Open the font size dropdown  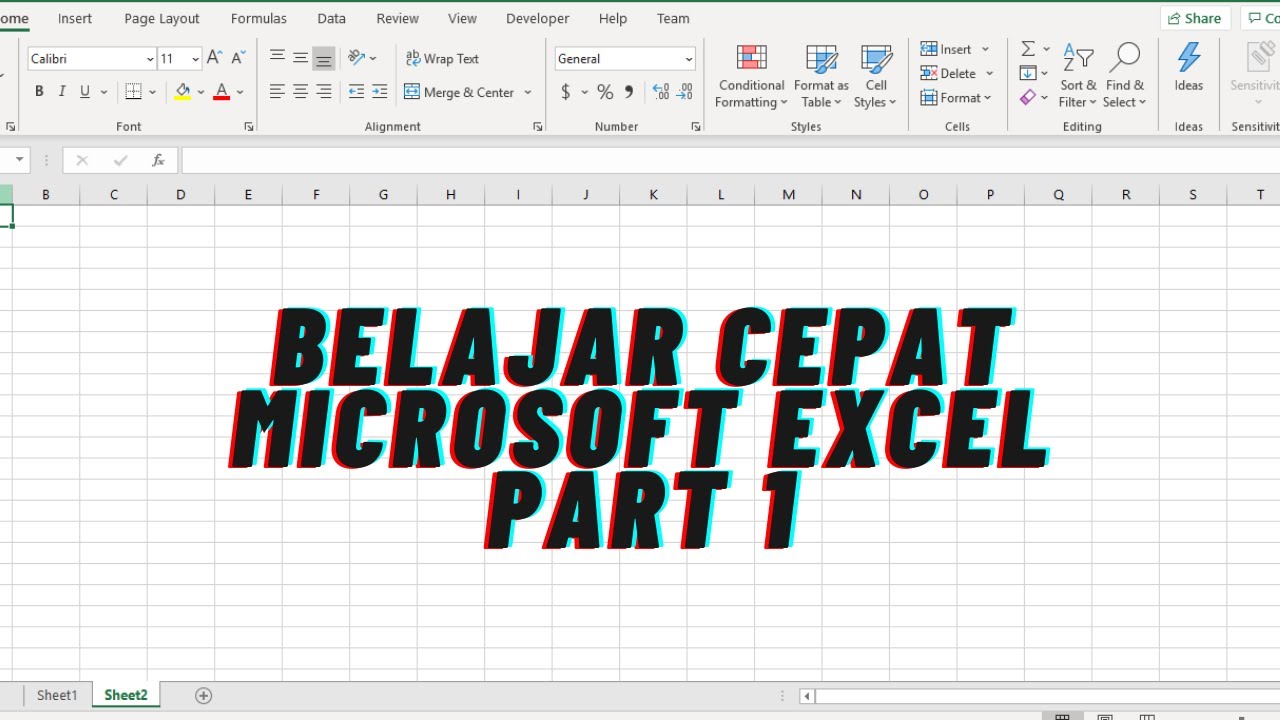[195, 59]
